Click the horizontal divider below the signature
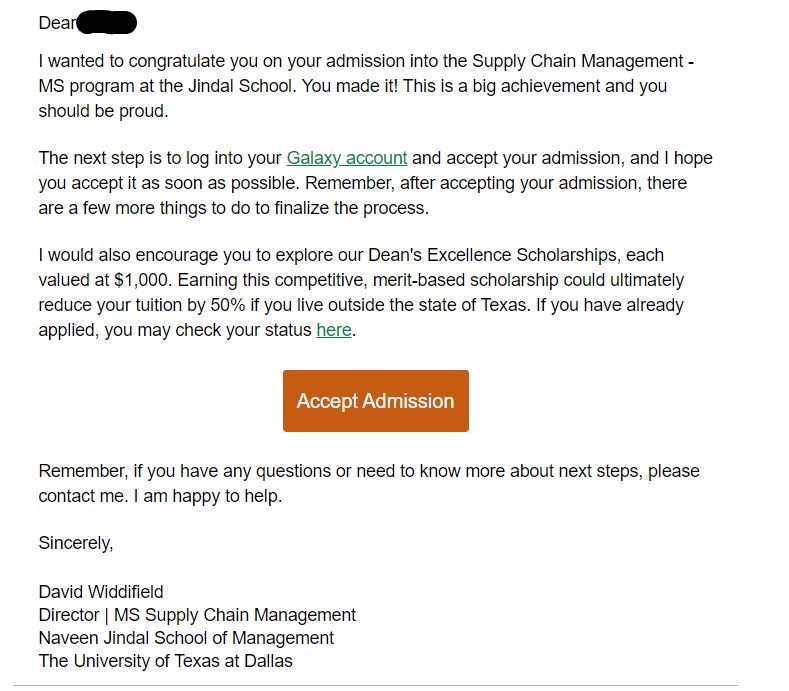Screen dimensions: 789x691 [375, 685]
